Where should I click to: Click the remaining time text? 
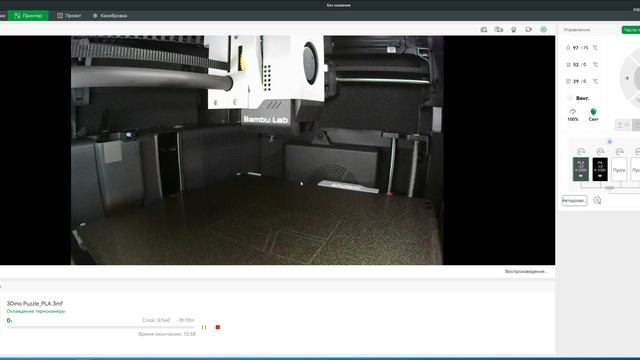coord(185,320)
